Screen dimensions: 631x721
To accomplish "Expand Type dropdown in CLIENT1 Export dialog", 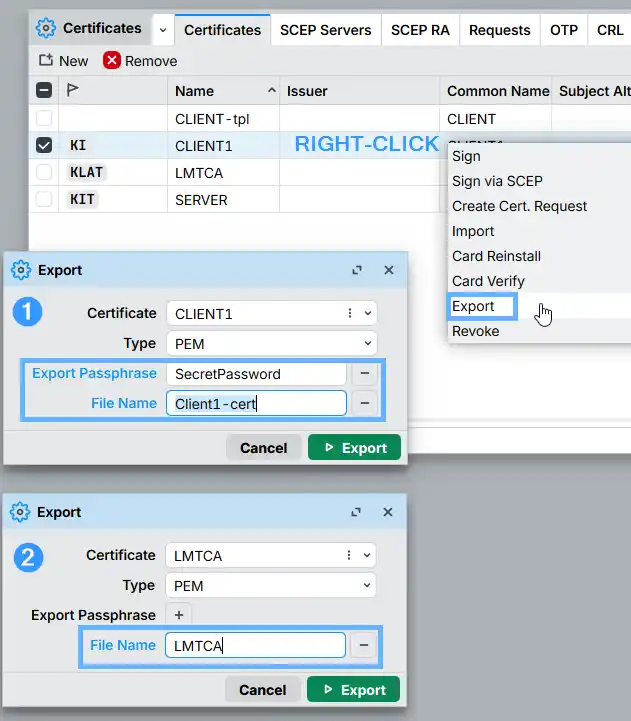I will (368, 343).
